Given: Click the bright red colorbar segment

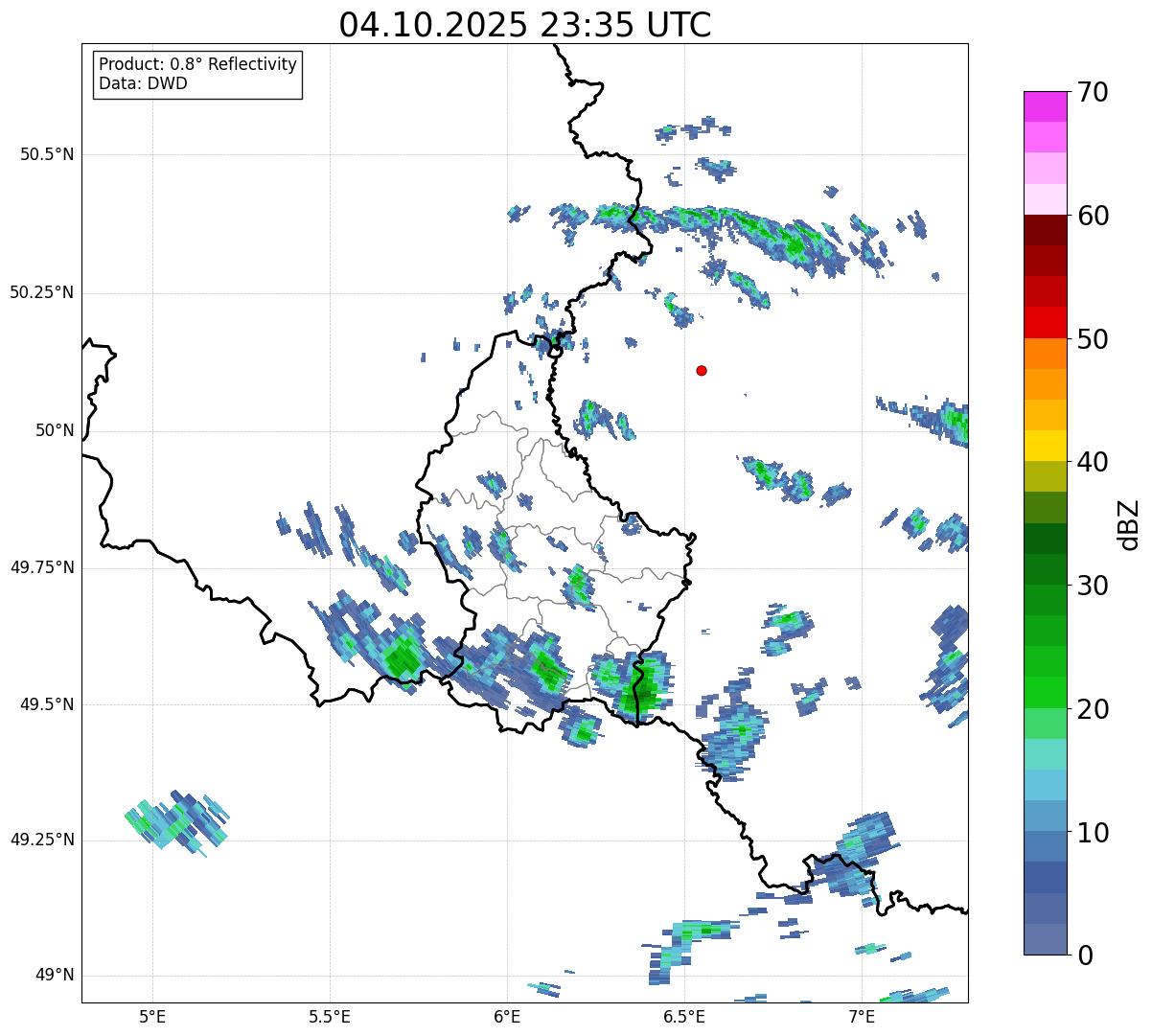Looking at the screenshot, I should [x=1045, y=323].
